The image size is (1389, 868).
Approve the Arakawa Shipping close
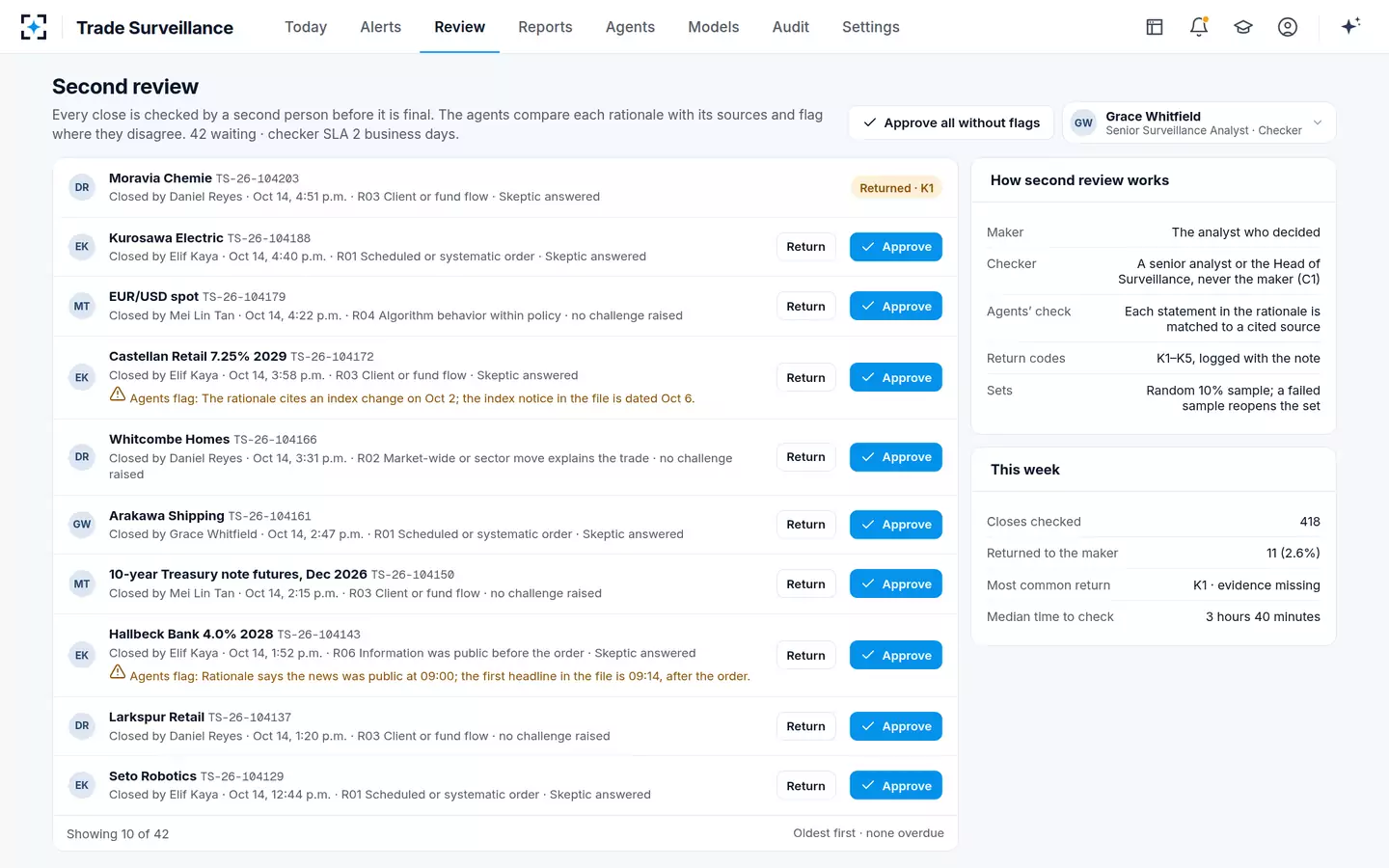(x=896, y=525)
